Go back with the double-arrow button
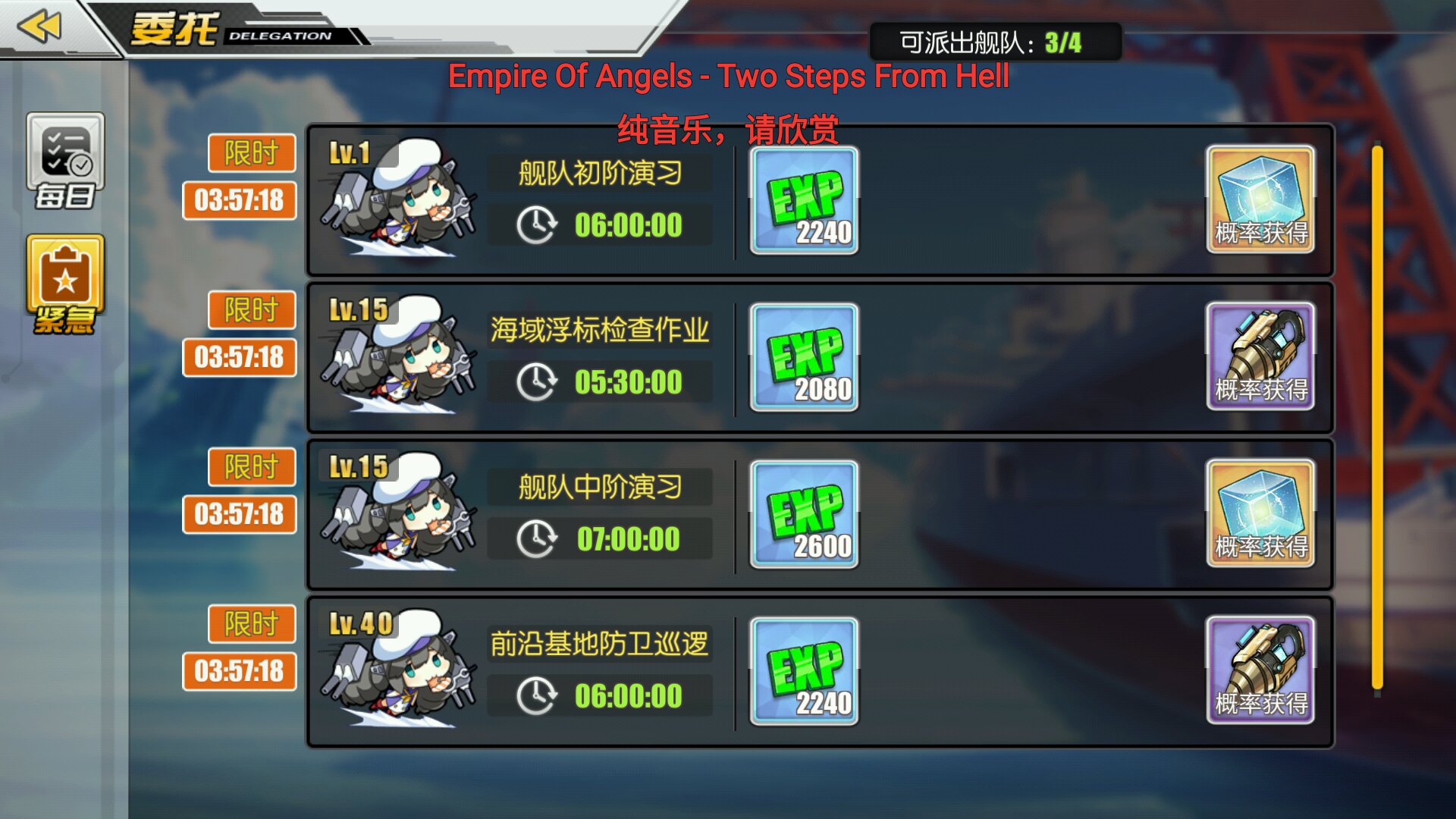Image resolution: width=1456 pixels, height=819 pixels. point(39,27)
